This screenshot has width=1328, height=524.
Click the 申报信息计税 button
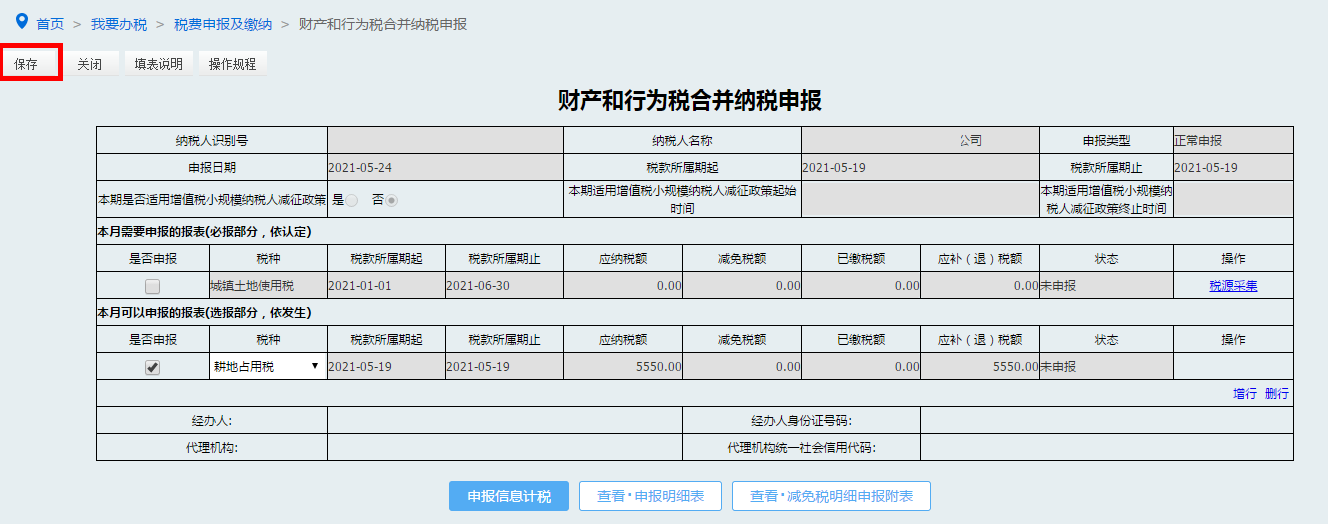[x=509, y=496]
